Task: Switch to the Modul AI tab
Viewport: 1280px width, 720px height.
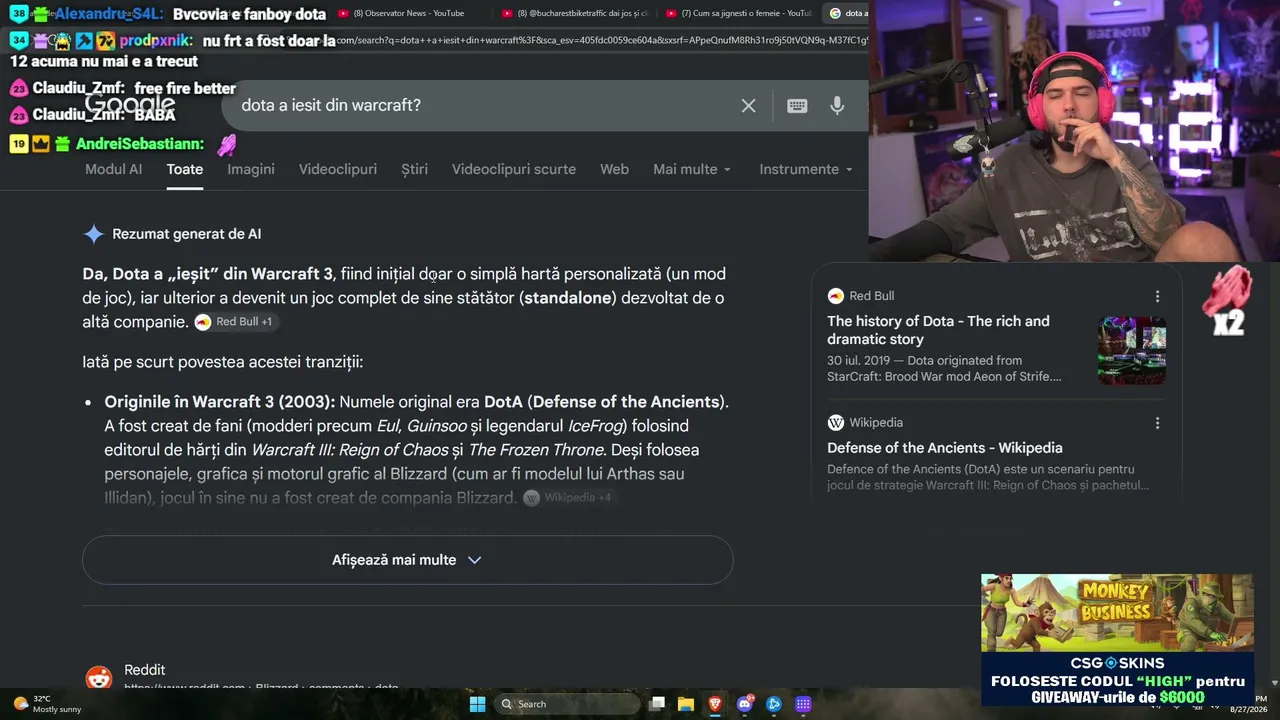Action: [113, 170]
